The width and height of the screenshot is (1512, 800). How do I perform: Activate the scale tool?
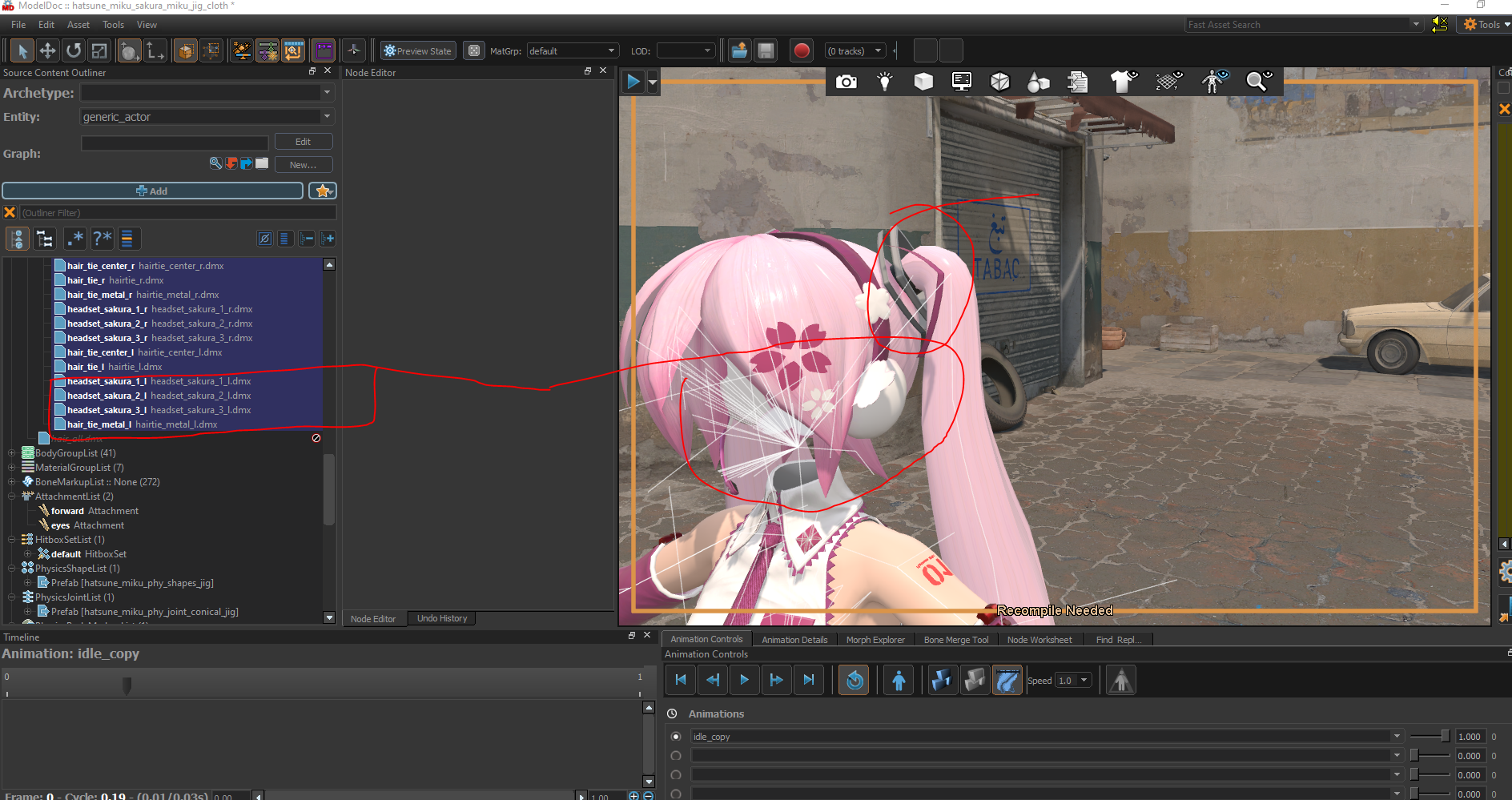pos(99,51)
